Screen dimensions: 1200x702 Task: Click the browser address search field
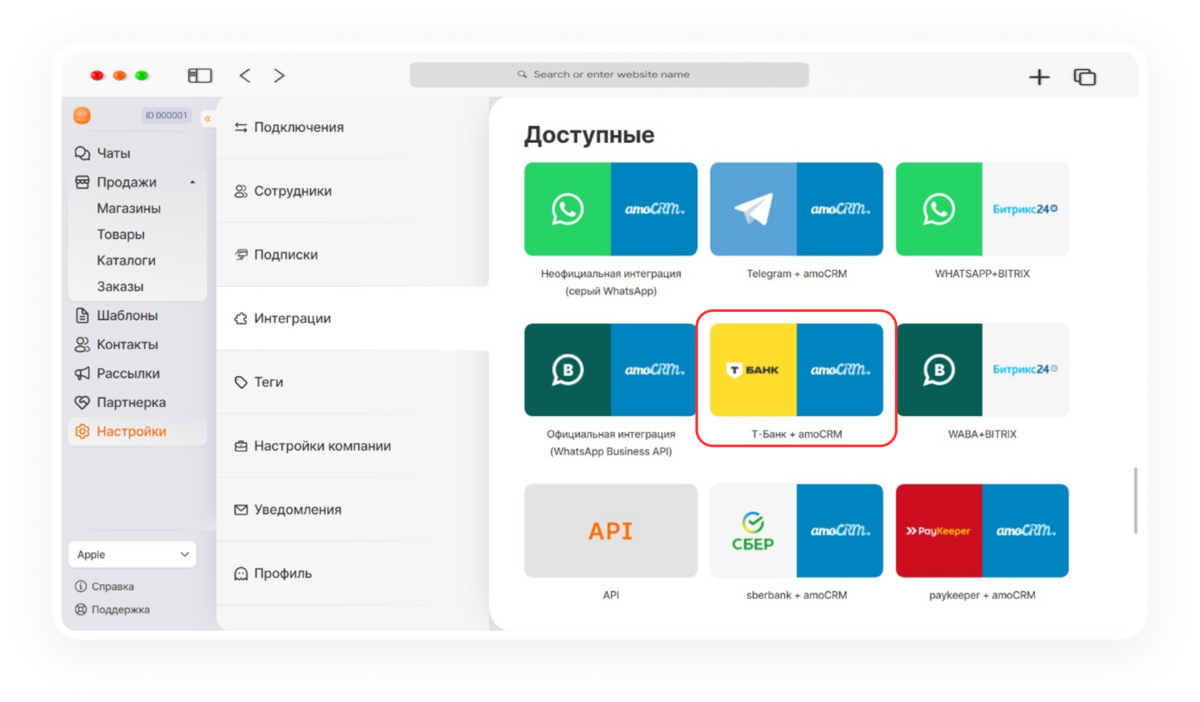(x=609, y=75)
